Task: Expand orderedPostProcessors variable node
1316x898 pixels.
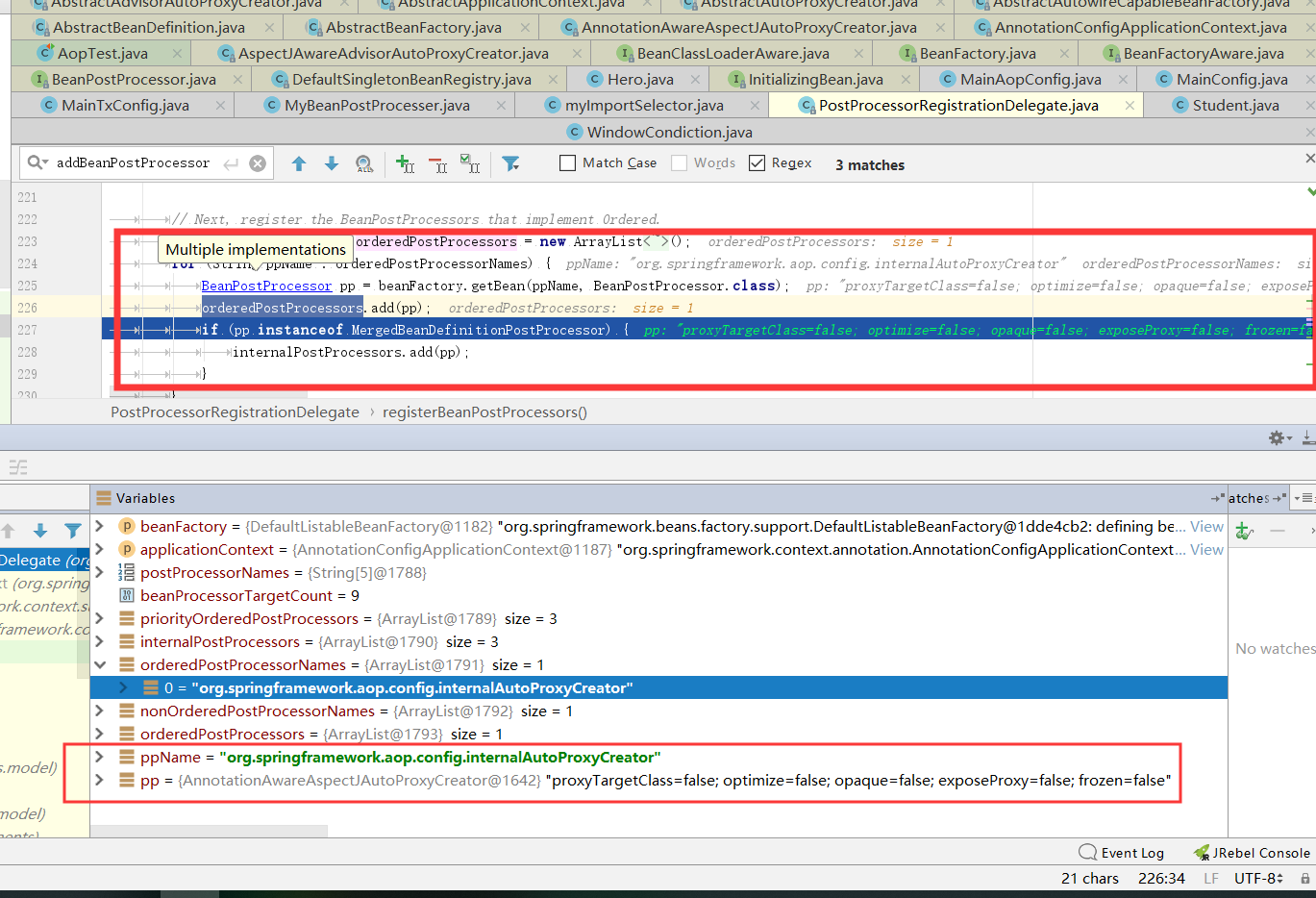Action: click(x=100, y=734)
